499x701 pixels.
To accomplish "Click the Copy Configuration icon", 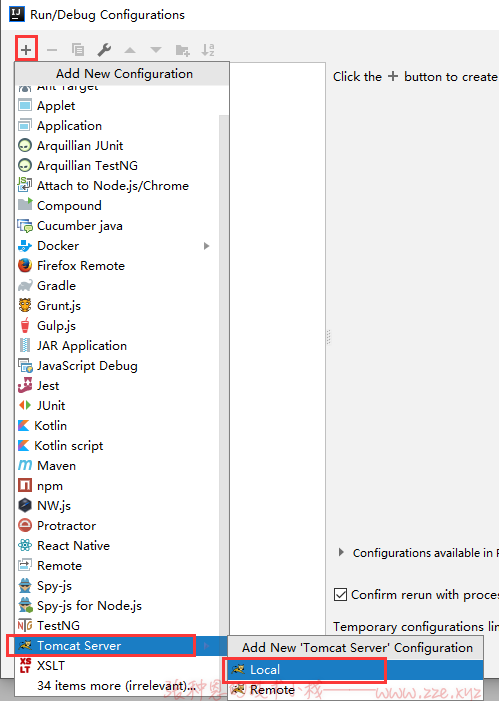I will coord(78,50).
